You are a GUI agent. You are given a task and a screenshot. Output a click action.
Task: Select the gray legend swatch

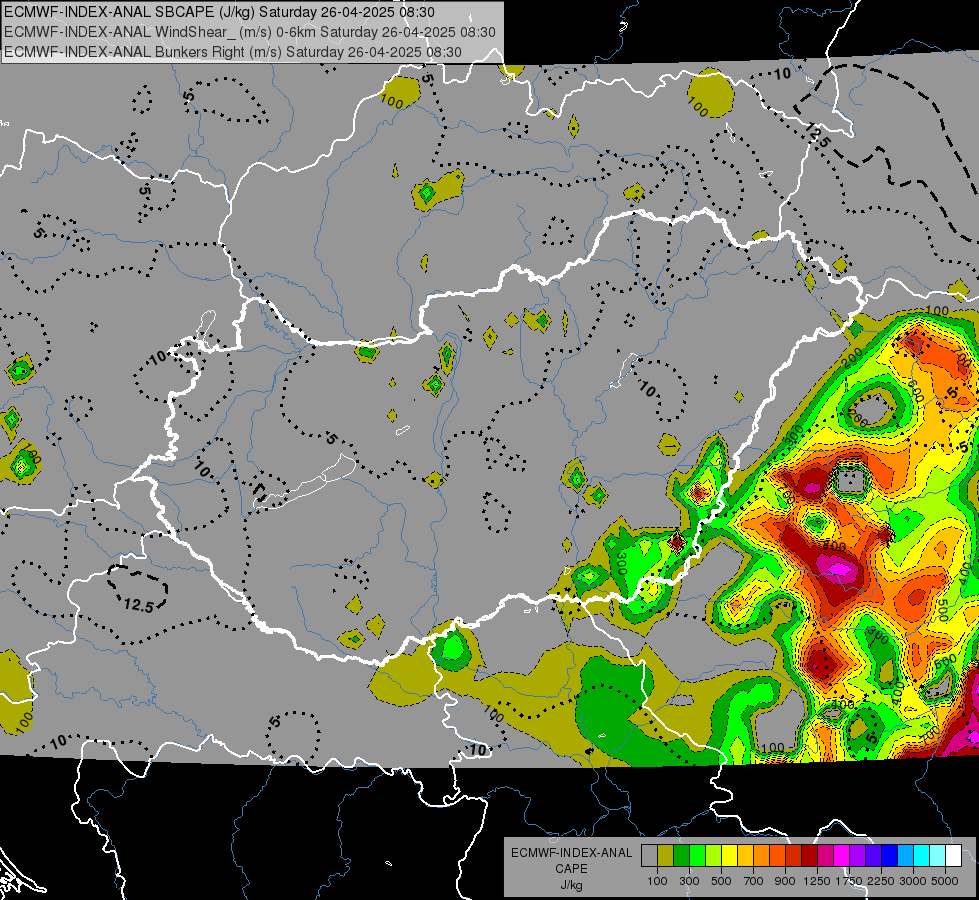pos(649,856)
